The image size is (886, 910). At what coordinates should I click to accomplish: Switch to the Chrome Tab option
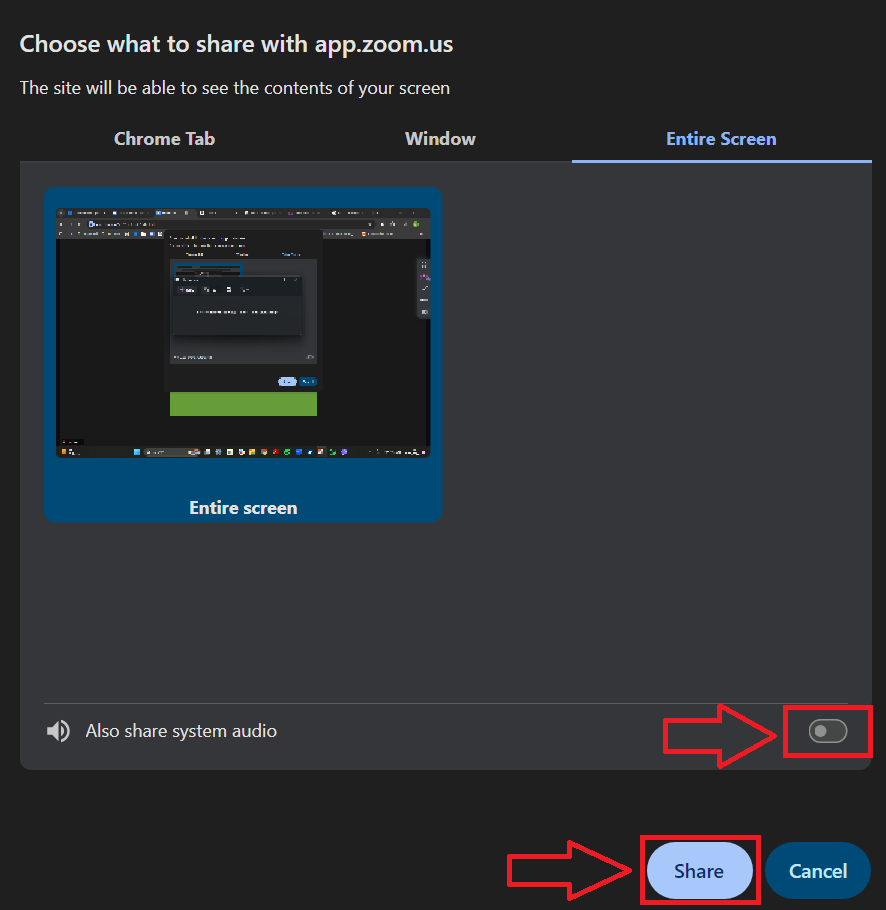coord(164,139)
